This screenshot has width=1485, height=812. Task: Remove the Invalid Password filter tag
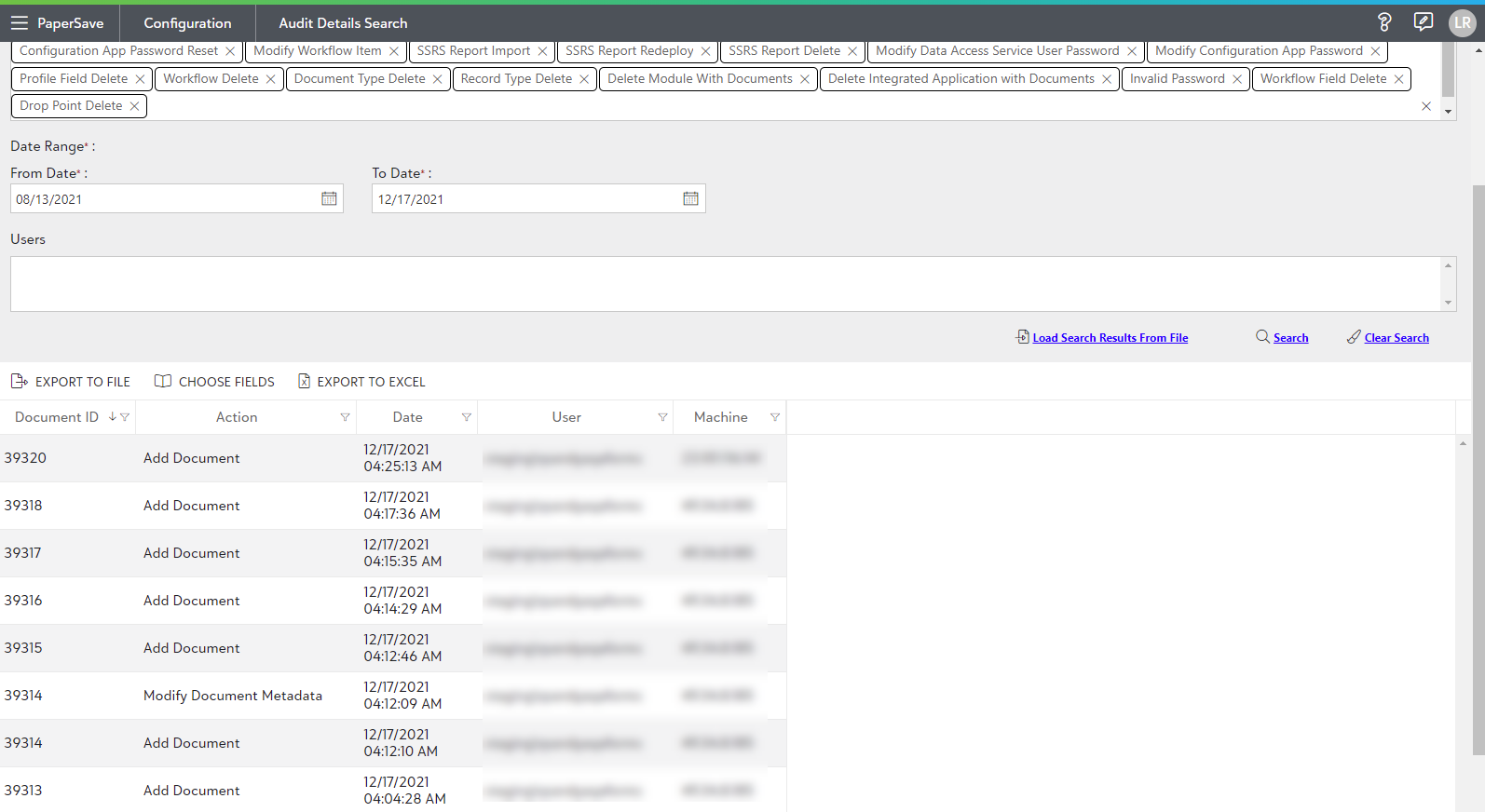[1236, 79]
